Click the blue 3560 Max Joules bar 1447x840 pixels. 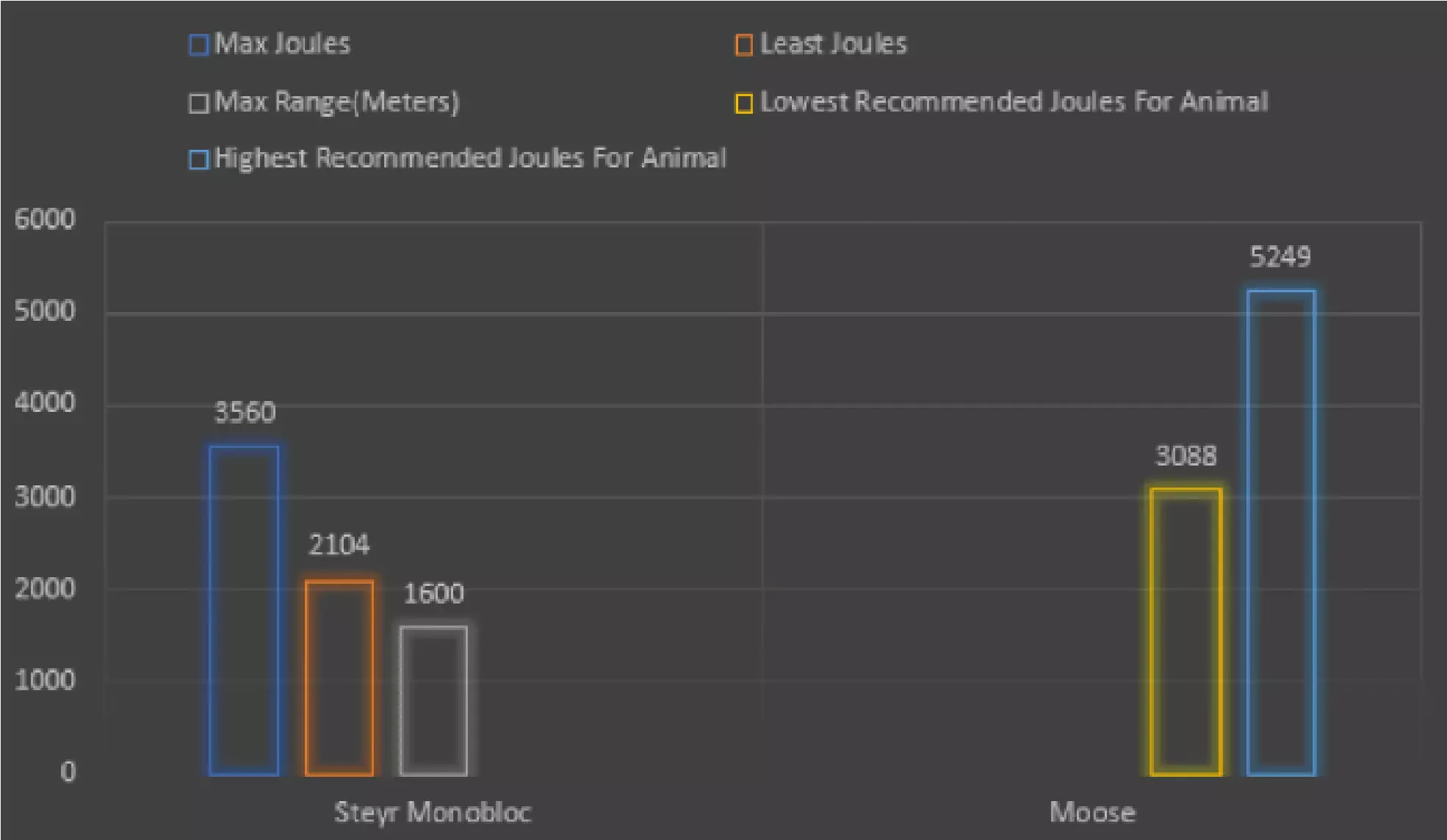pyautogui.click(x=244, y=609)
